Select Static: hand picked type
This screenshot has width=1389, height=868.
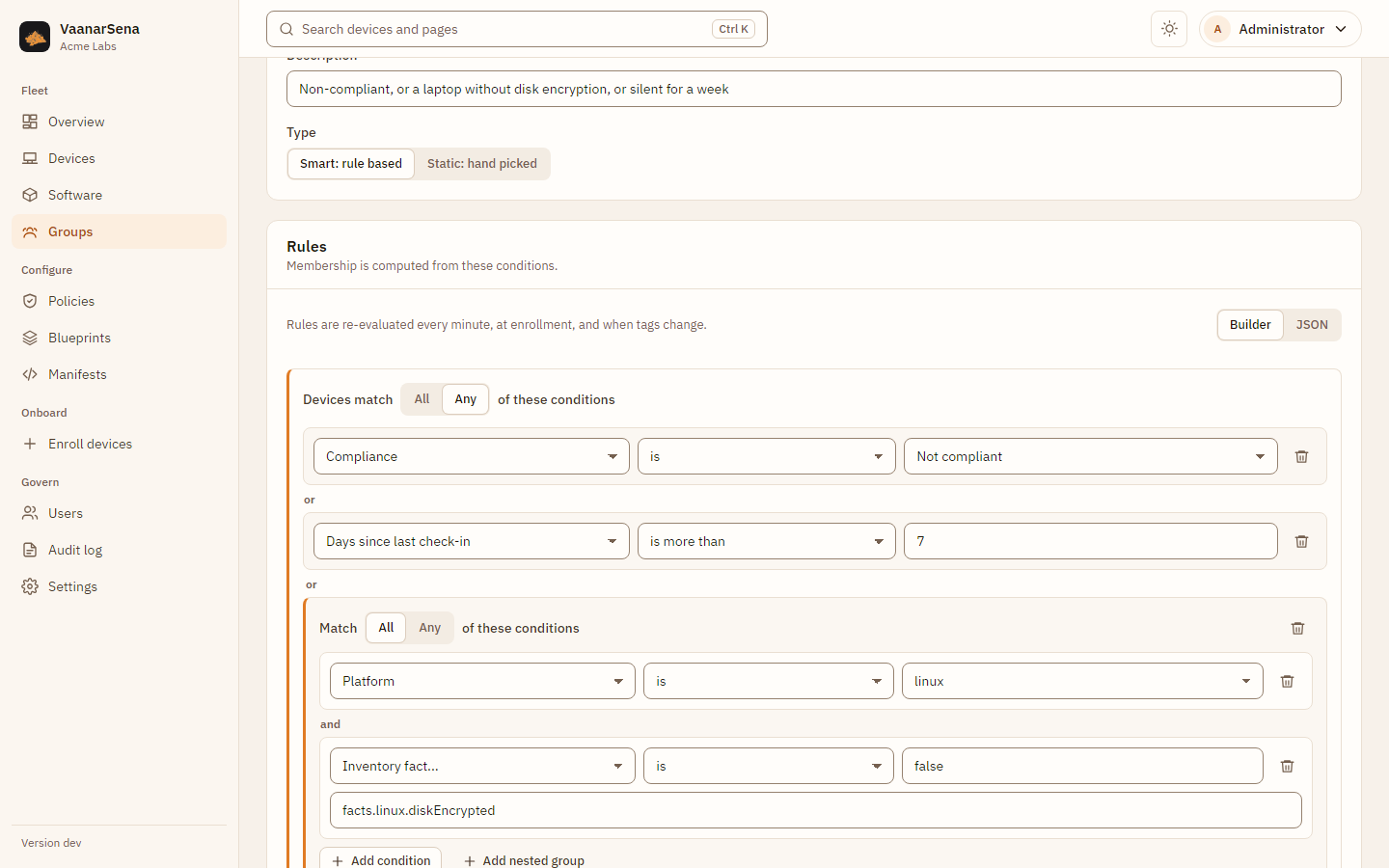coord(482,164)
